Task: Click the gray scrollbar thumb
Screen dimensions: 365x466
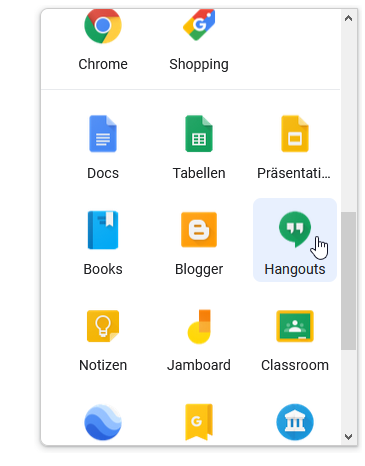Action: (x=348, y=281)
